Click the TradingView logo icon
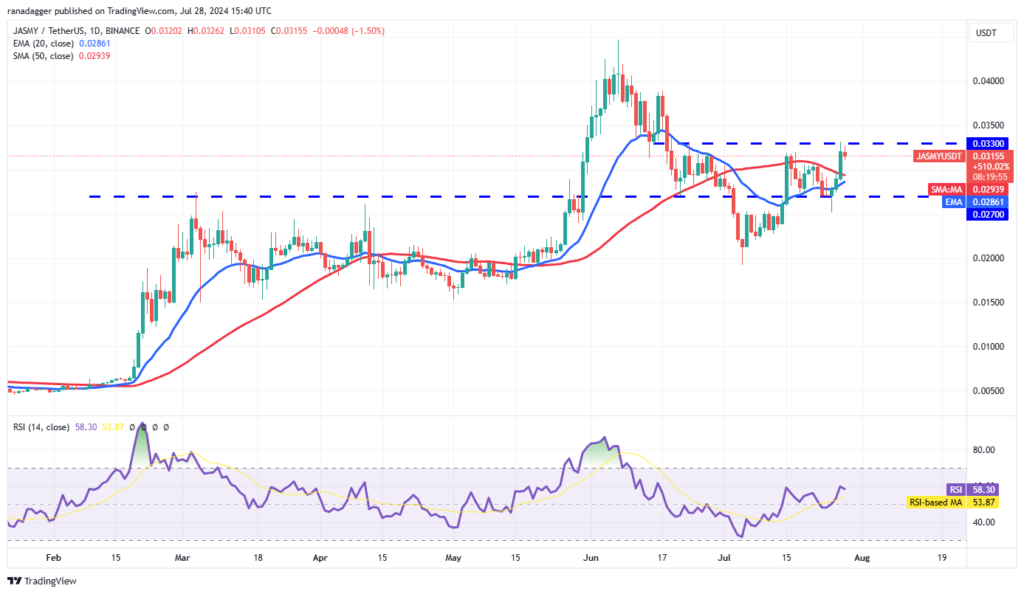Image resolution: width=1024 pixels, height=594 pixels. [15, 581]
